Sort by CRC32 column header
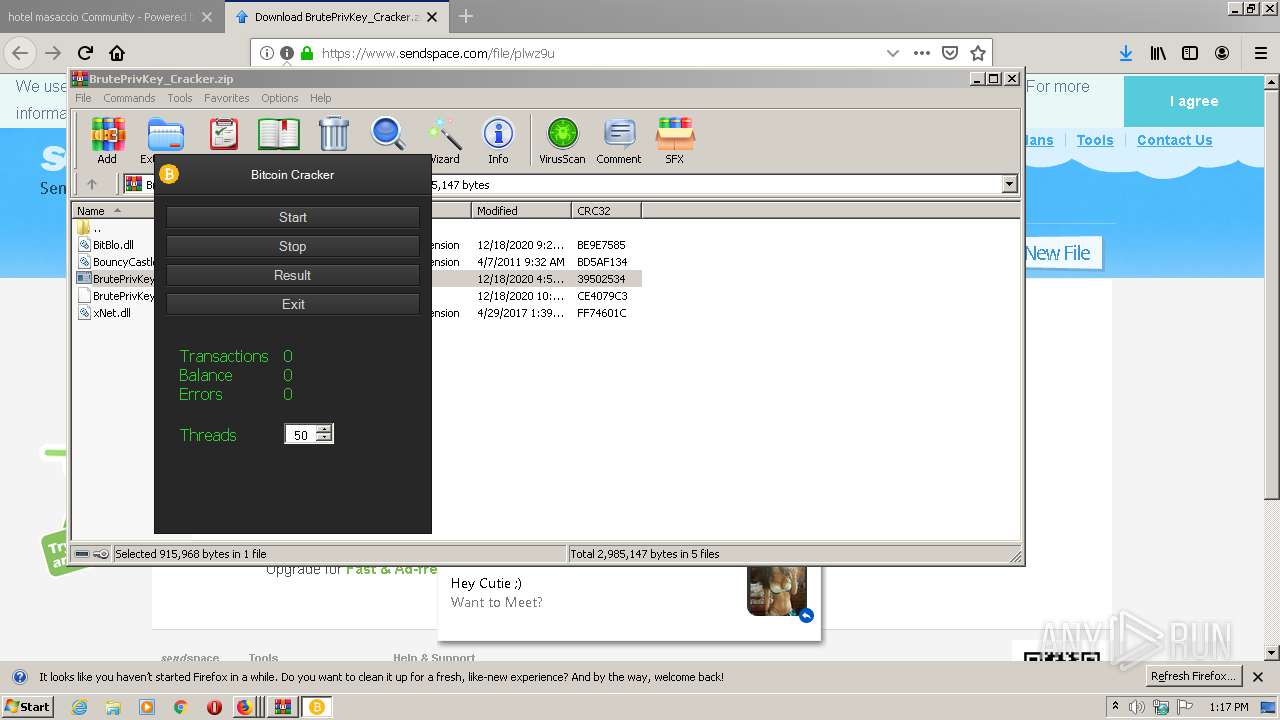 point(606,210)
